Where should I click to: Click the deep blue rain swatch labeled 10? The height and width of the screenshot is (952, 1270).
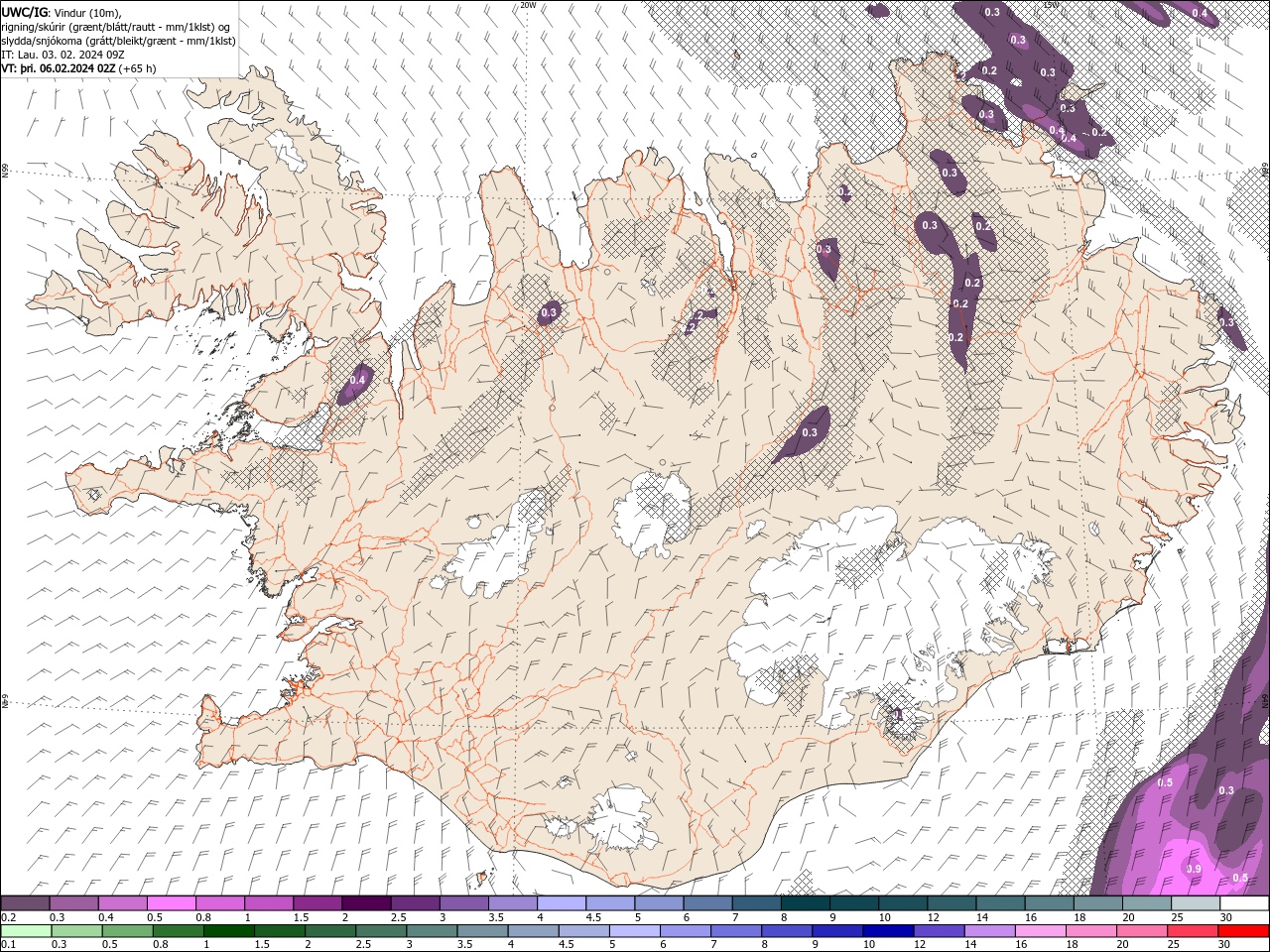(x=887, y=931)
